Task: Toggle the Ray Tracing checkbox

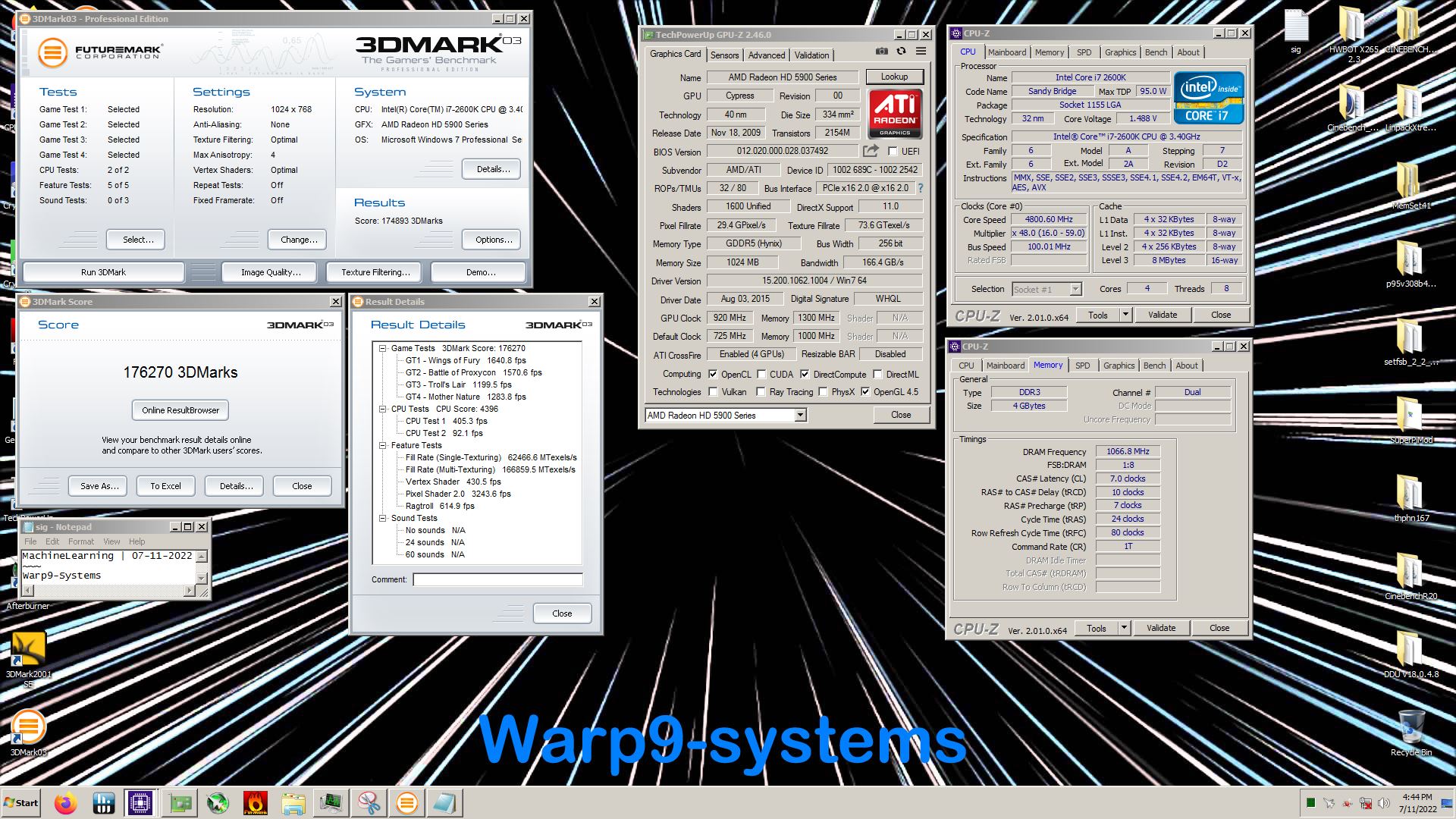Action: 761,391
